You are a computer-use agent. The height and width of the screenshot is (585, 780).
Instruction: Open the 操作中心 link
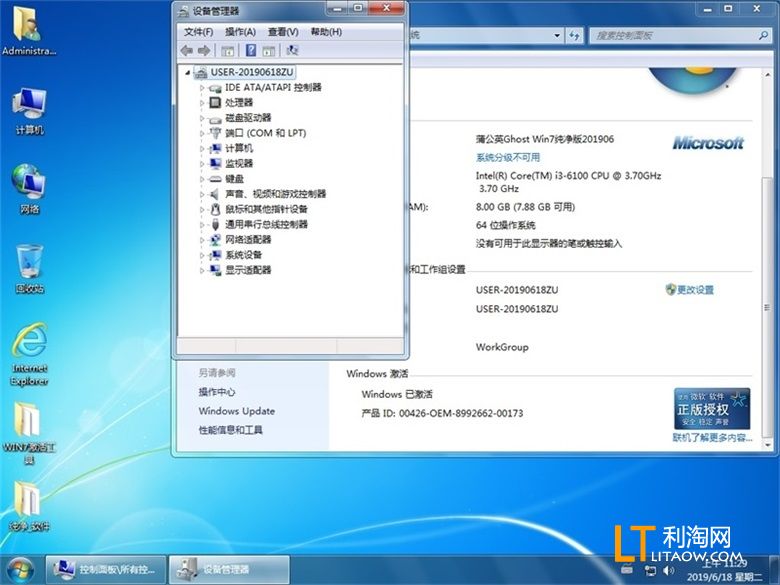pos(216,392)
